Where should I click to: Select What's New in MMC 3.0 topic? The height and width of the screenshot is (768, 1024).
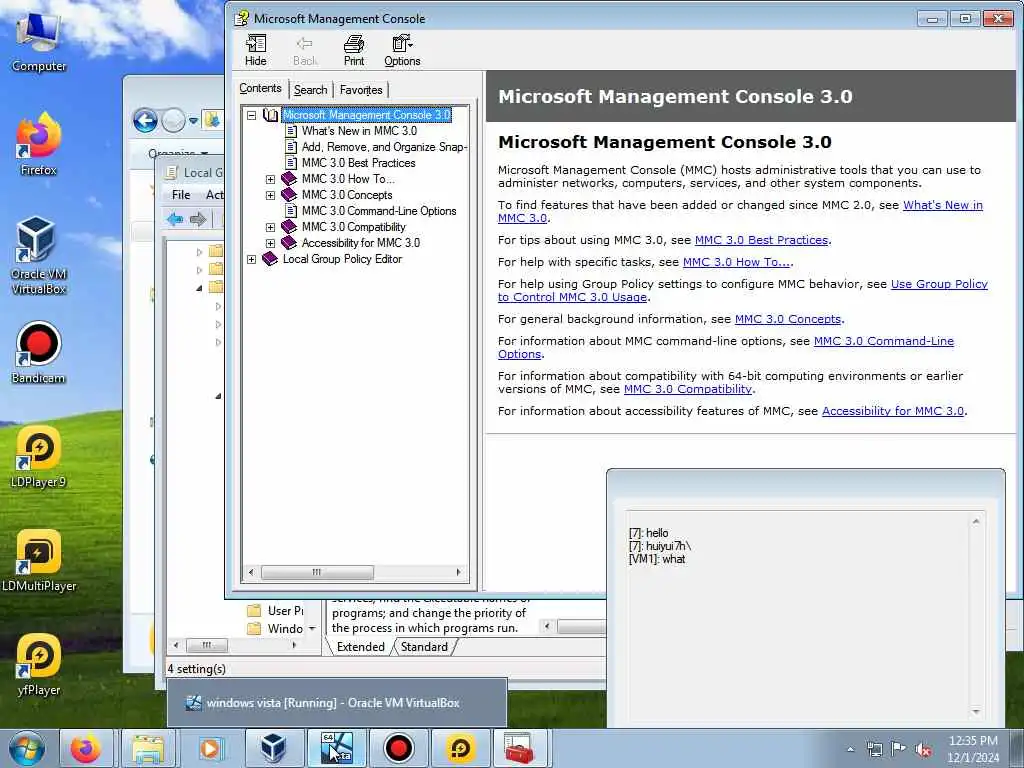359,131
